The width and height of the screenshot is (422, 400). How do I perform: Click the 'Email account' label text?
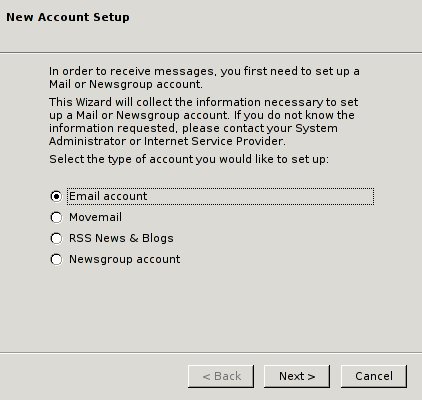tap(108, 196)
